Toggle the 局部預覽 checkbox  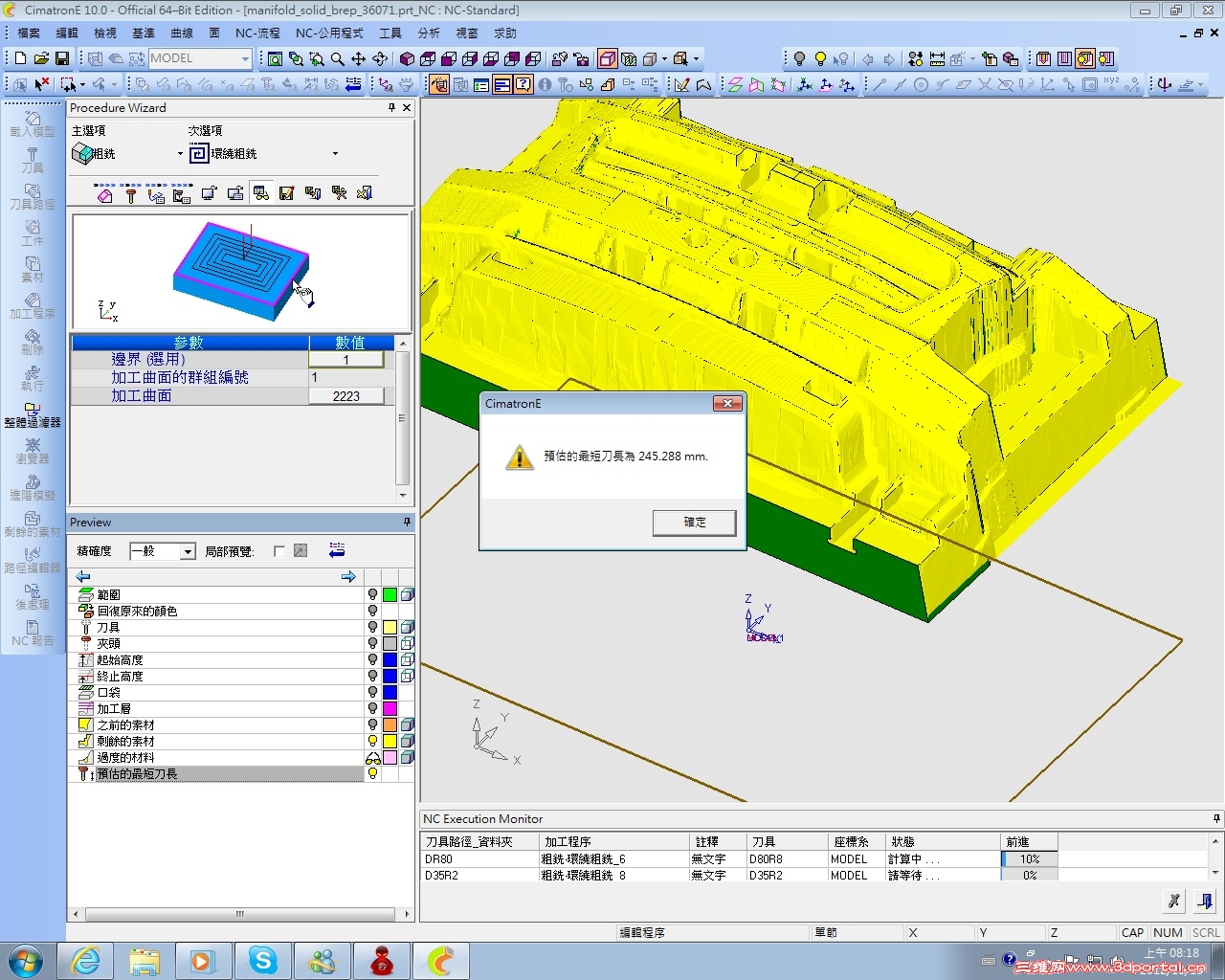(x=278, y=551)
